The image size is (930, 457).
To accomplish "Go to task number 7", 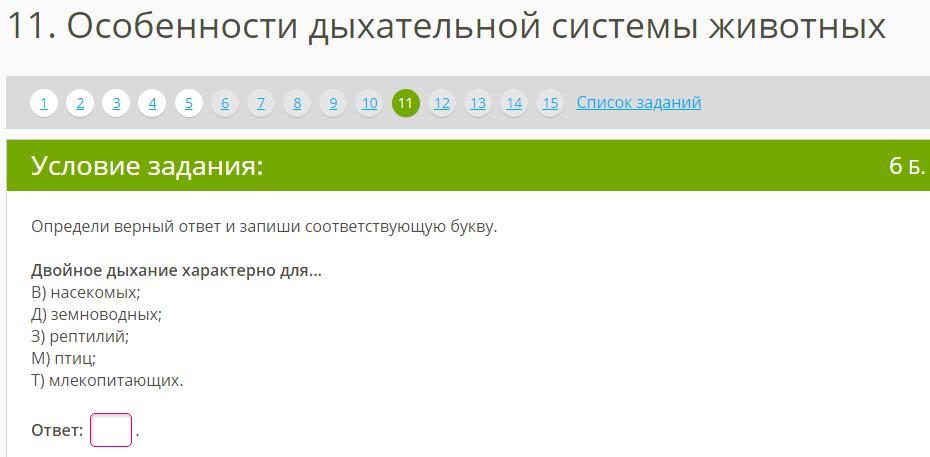I will tap(261, 104).
